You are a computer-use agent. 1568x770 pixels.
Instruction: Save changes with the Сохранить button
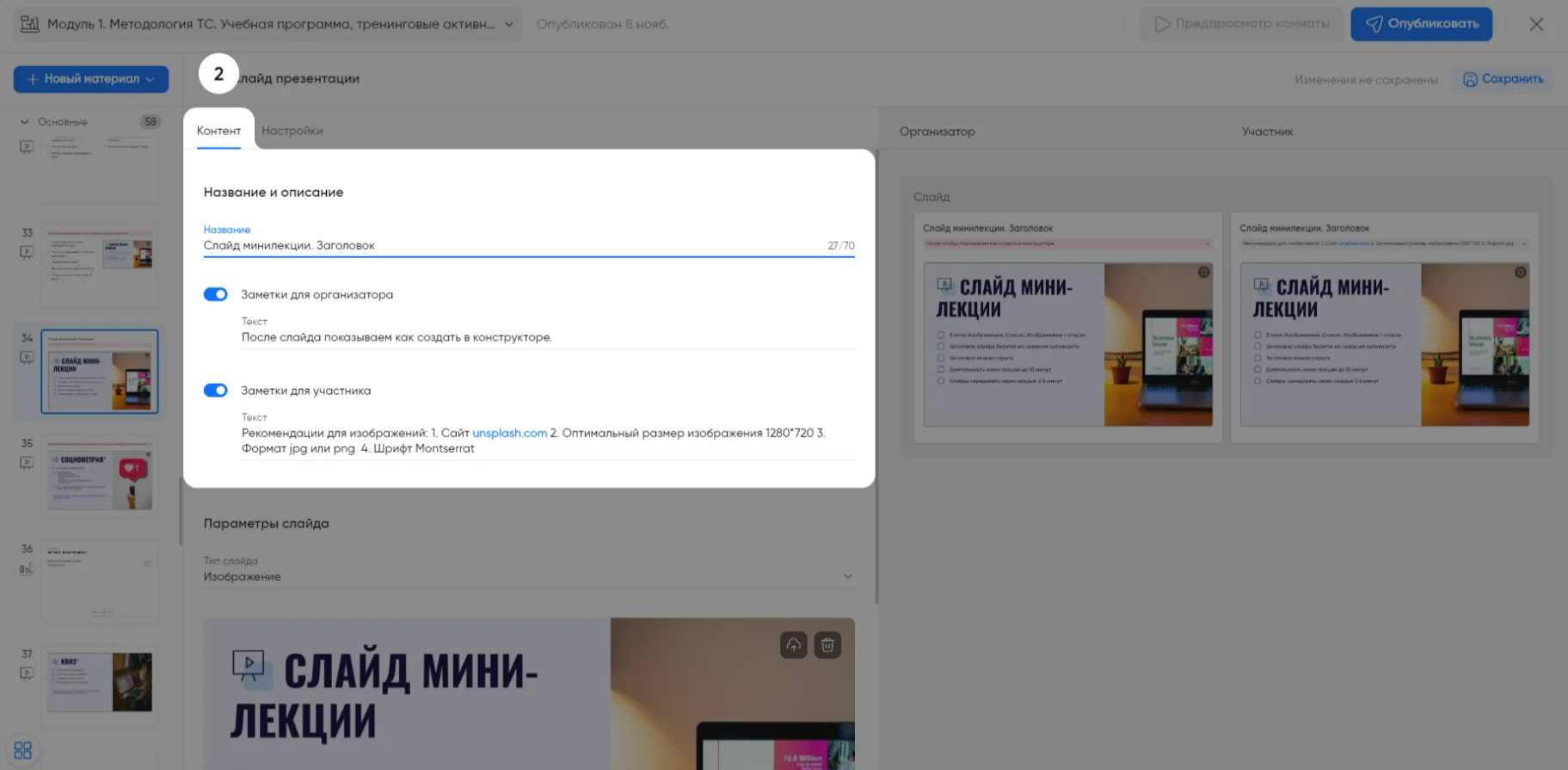click(1502, 79)
